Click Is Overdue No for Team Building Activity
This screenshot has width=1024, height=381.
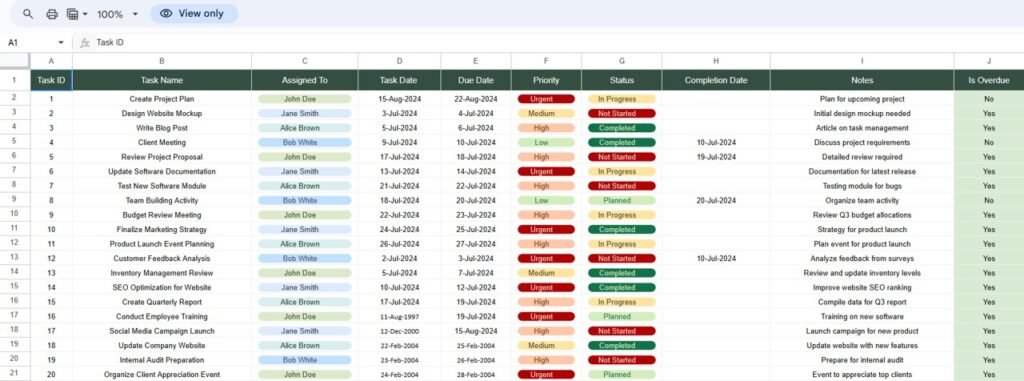point(989,201)
